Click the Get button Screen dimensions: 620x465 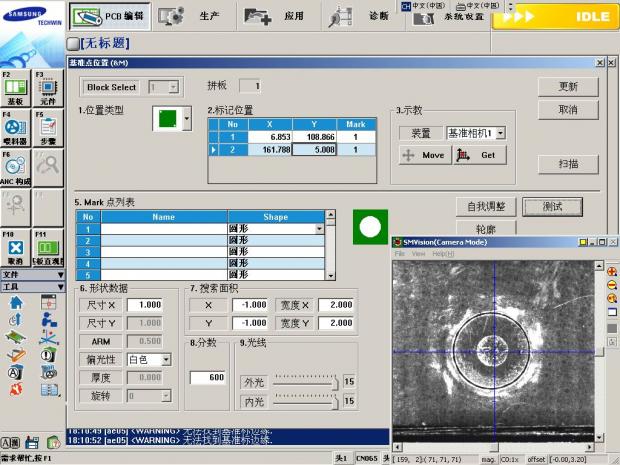click(x=479, y=155)
